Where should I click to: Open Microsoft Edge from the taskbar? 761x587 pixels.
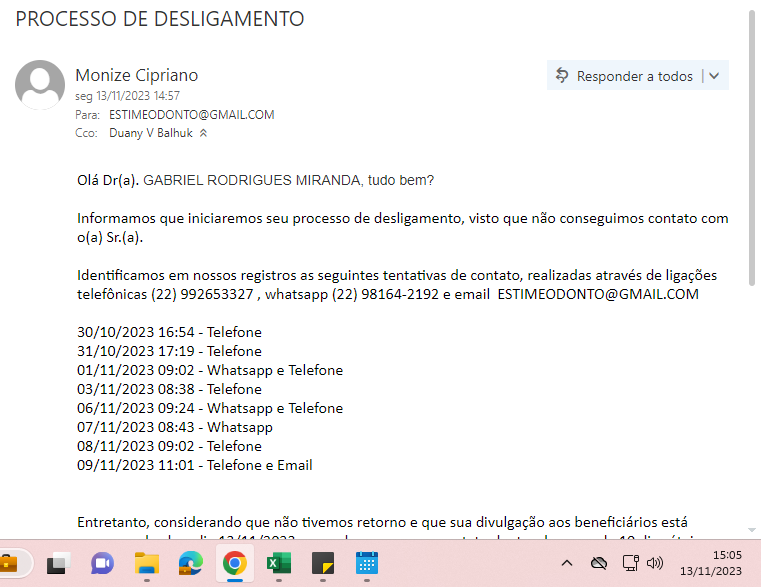point(190,563)
